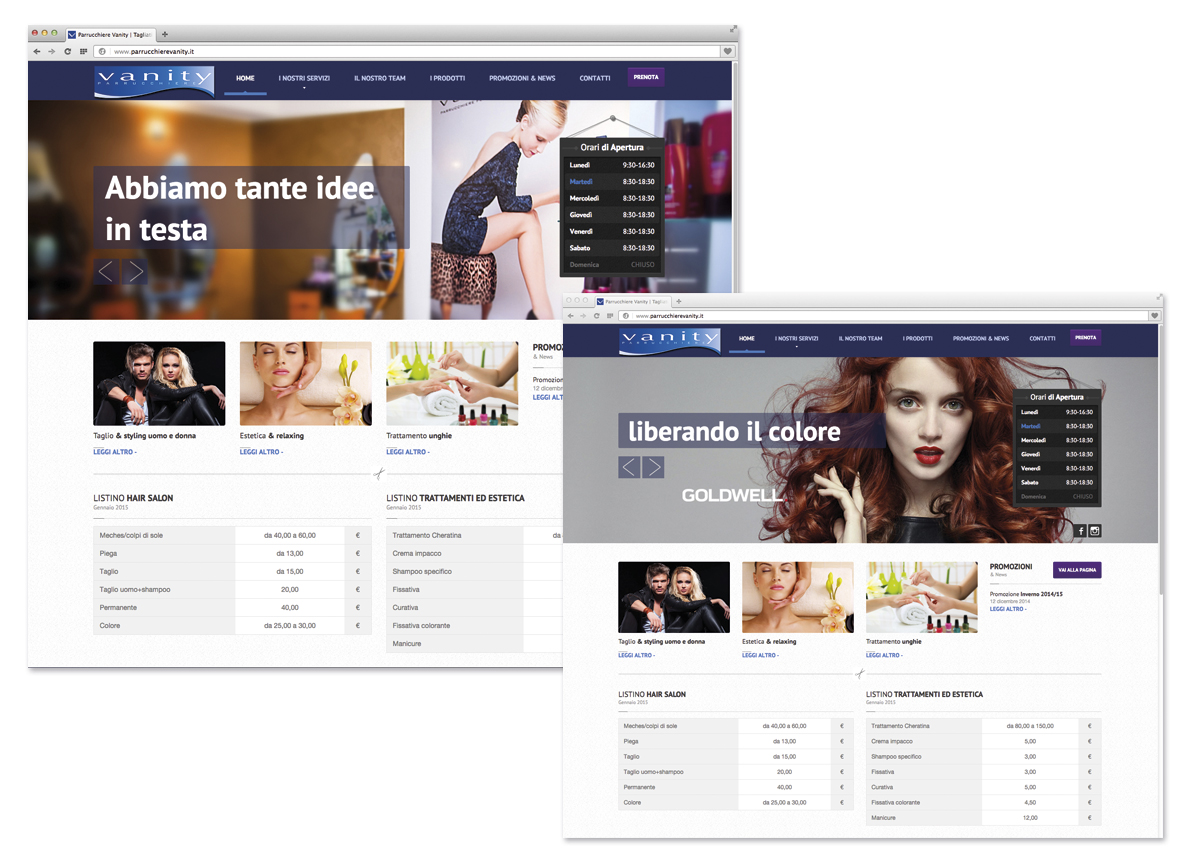Open I PRODOTTI in the front window
The width and height of the screenshot is (1200, 863).
click(918, 339)
